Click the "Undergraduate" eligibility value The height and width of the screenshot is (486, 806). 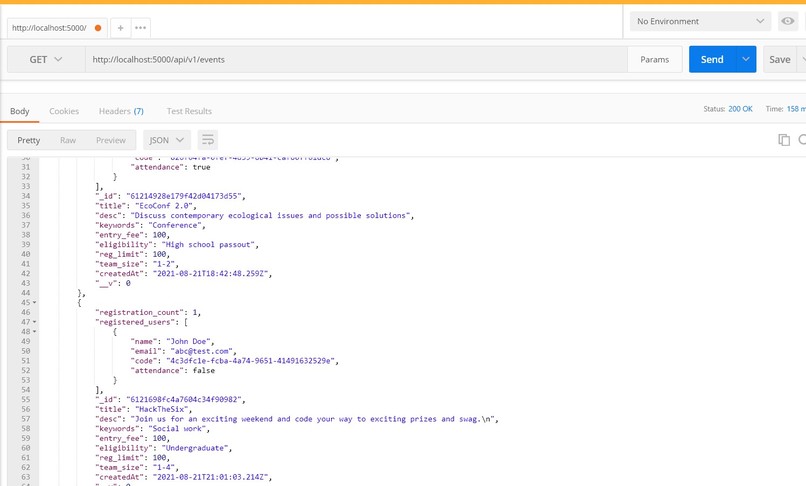(x=195, y=448)
